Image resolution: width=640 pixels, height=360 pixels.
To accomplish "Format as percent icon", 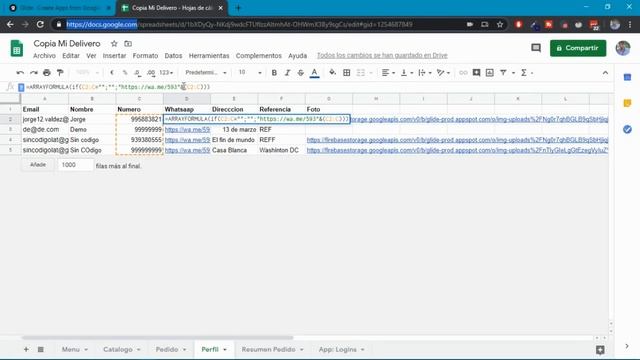I will (x=125, y=73).
